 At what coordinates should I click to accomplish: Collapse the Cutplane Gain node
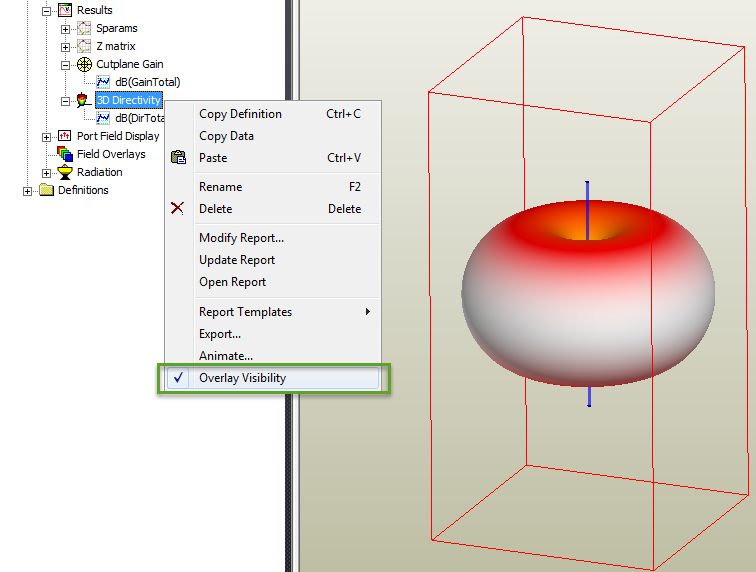pos(65,66)
